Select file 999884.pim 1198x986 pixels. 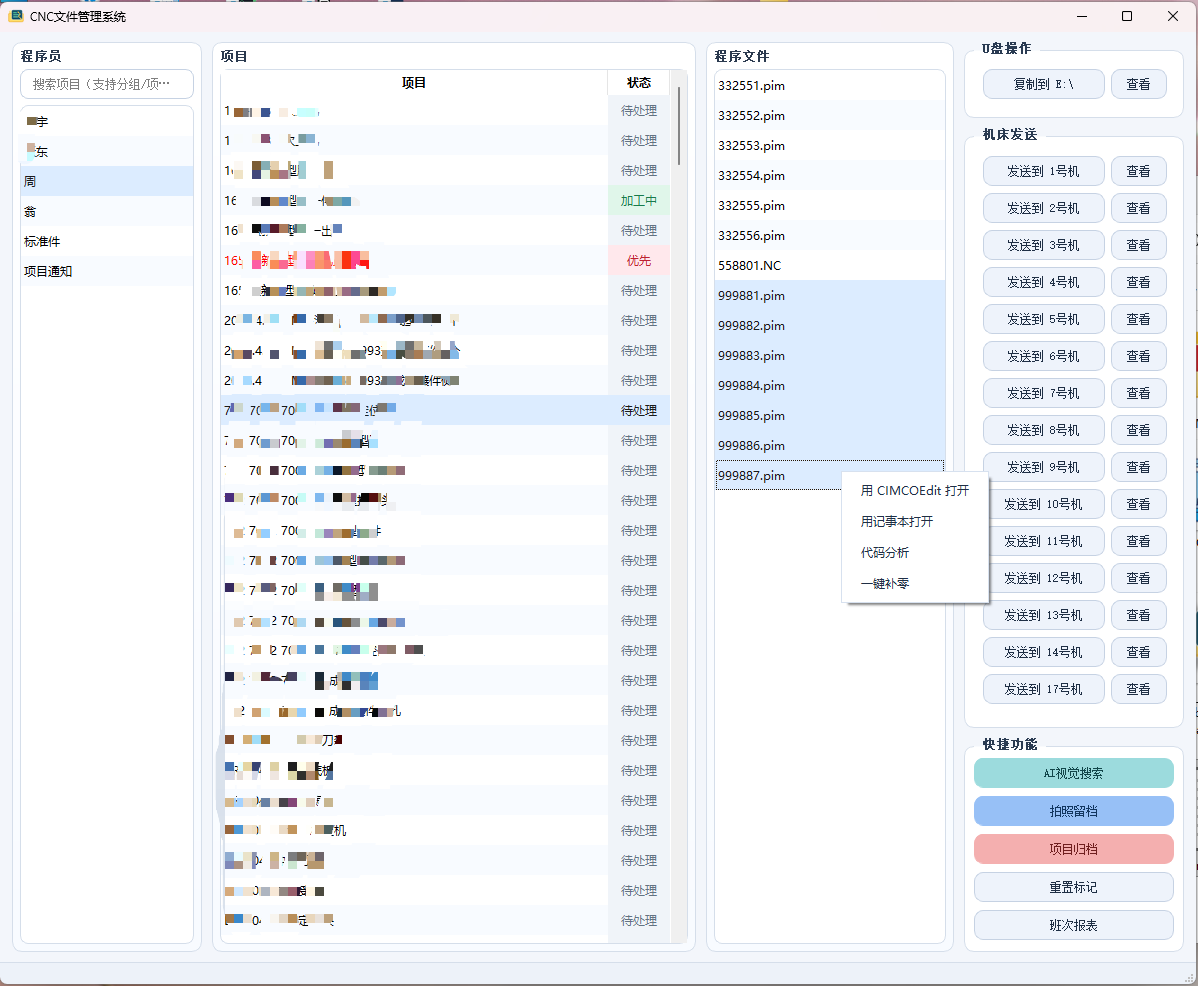(830, 386)
